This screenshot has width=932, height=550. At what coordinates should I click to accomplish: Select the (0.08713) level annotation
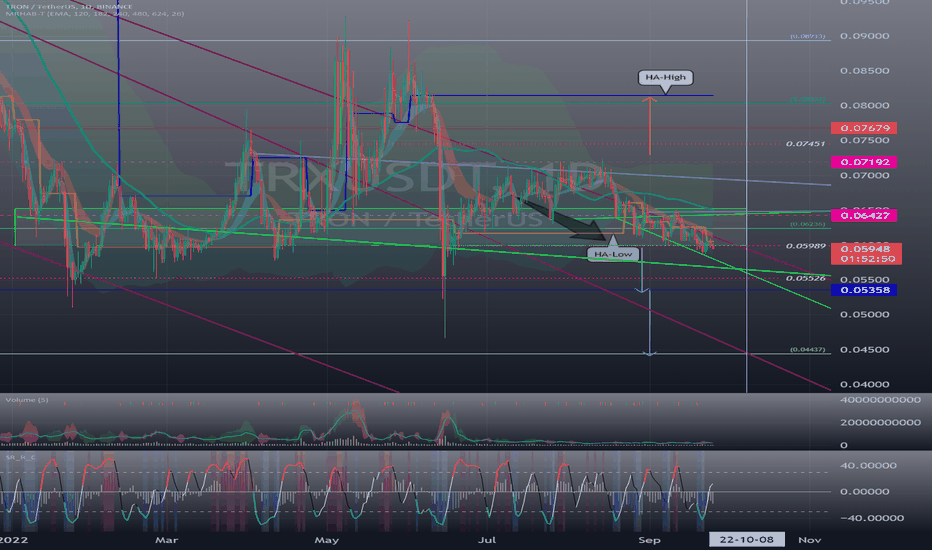pyautogui.click(x=807, y=36)
